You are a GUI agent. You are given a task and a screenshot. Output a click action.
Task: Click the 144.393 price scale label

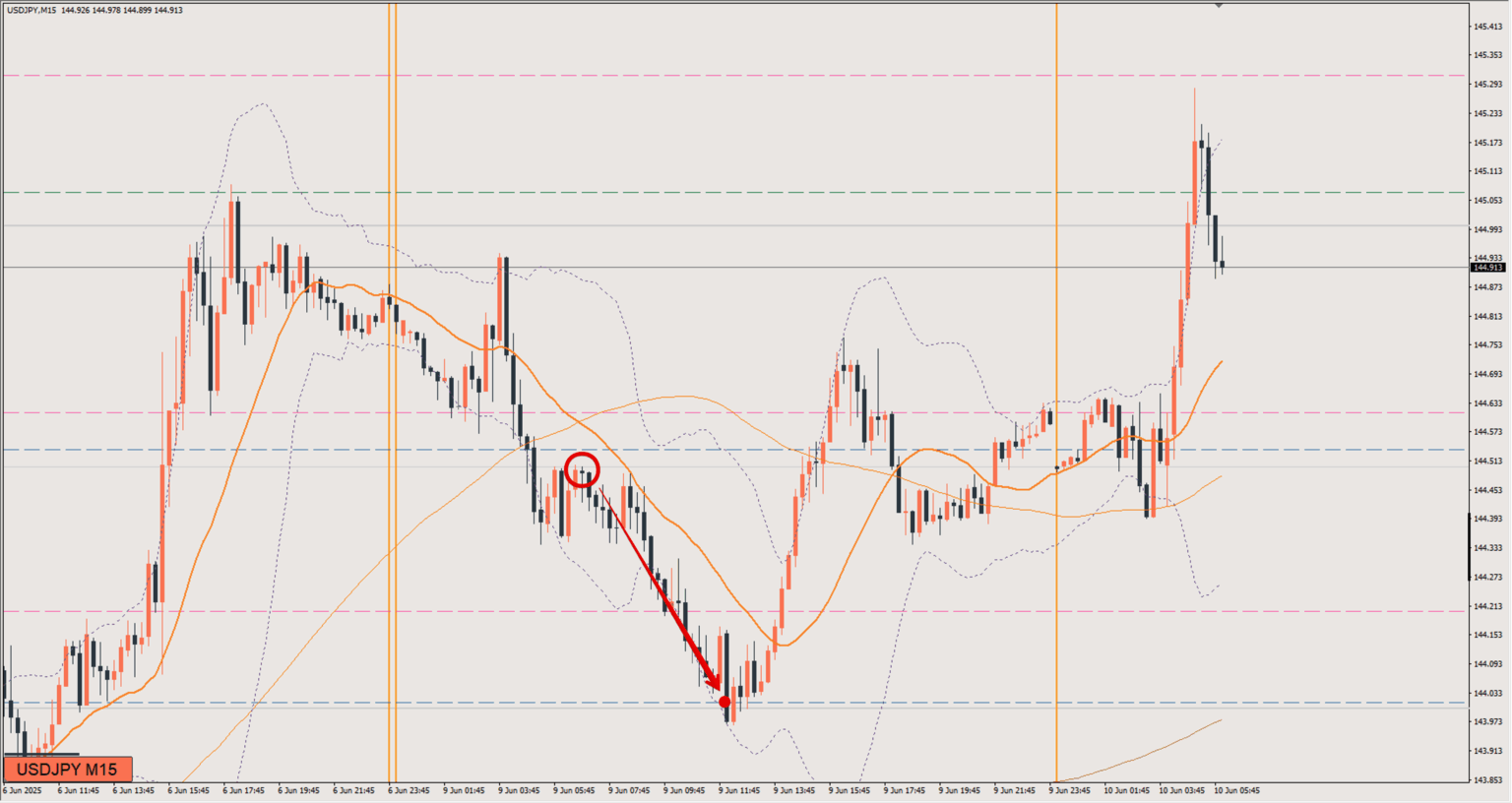click(x=1487, y=519)
